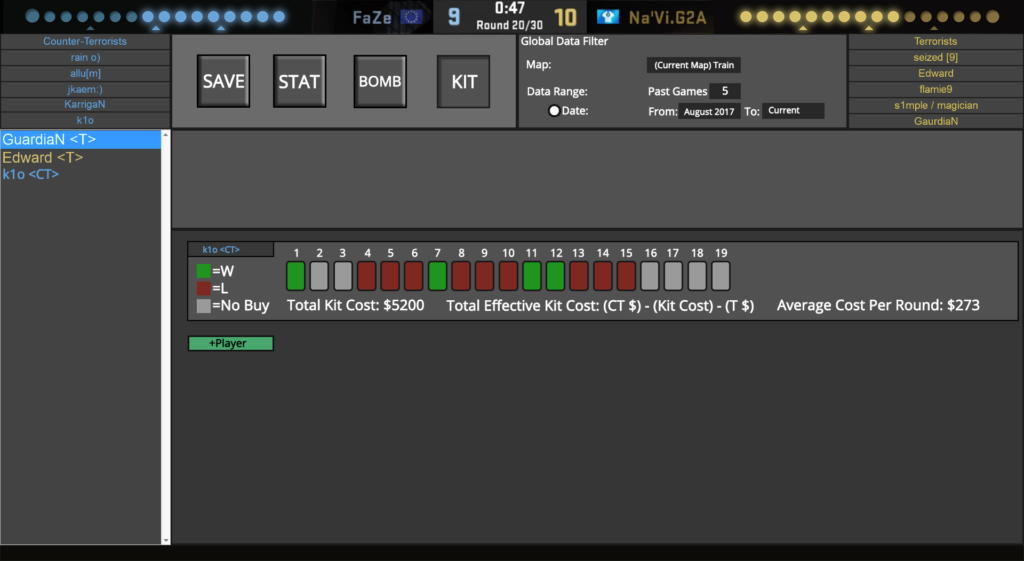This screenshot has width=1024, height=561.
Task: Choose GaurdiaN from Terrorists roster
Action: tap(935, 121)
